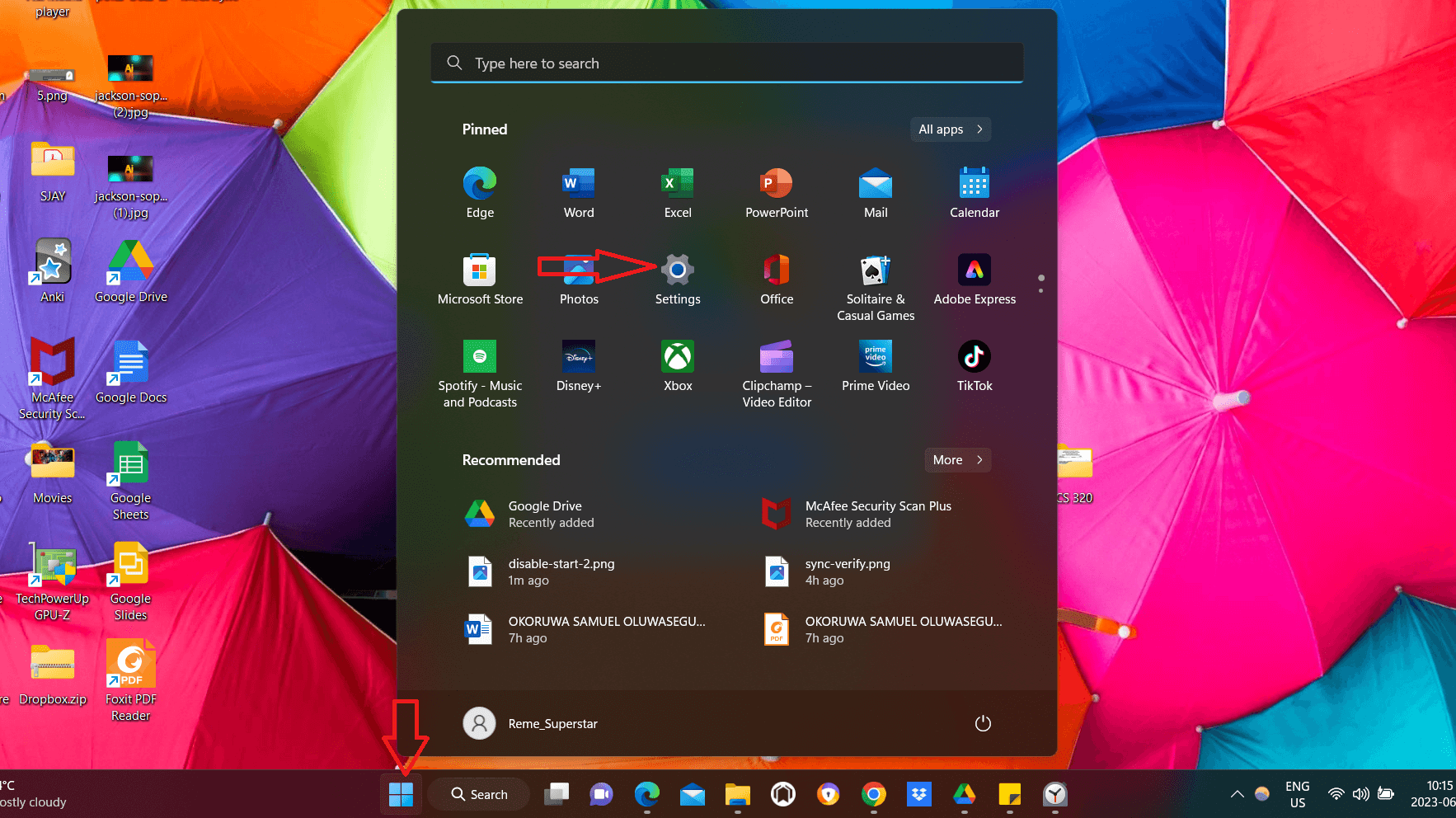Select Google Sheets desktop shortcut
The height and width of the screenshot is (818, 1456).
tap(131, 481)
